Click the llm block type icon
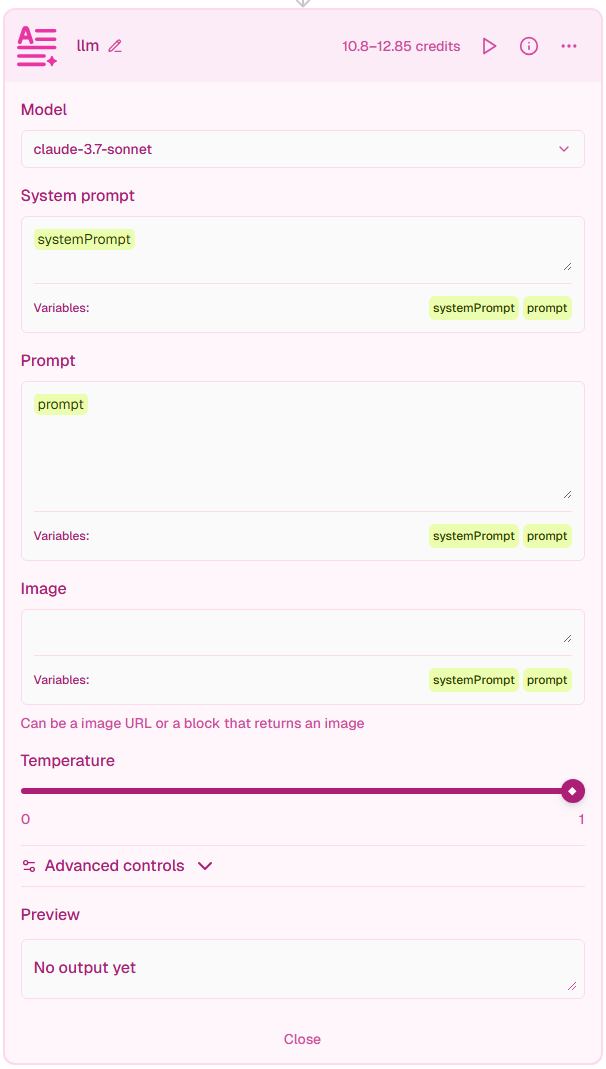 37,46
